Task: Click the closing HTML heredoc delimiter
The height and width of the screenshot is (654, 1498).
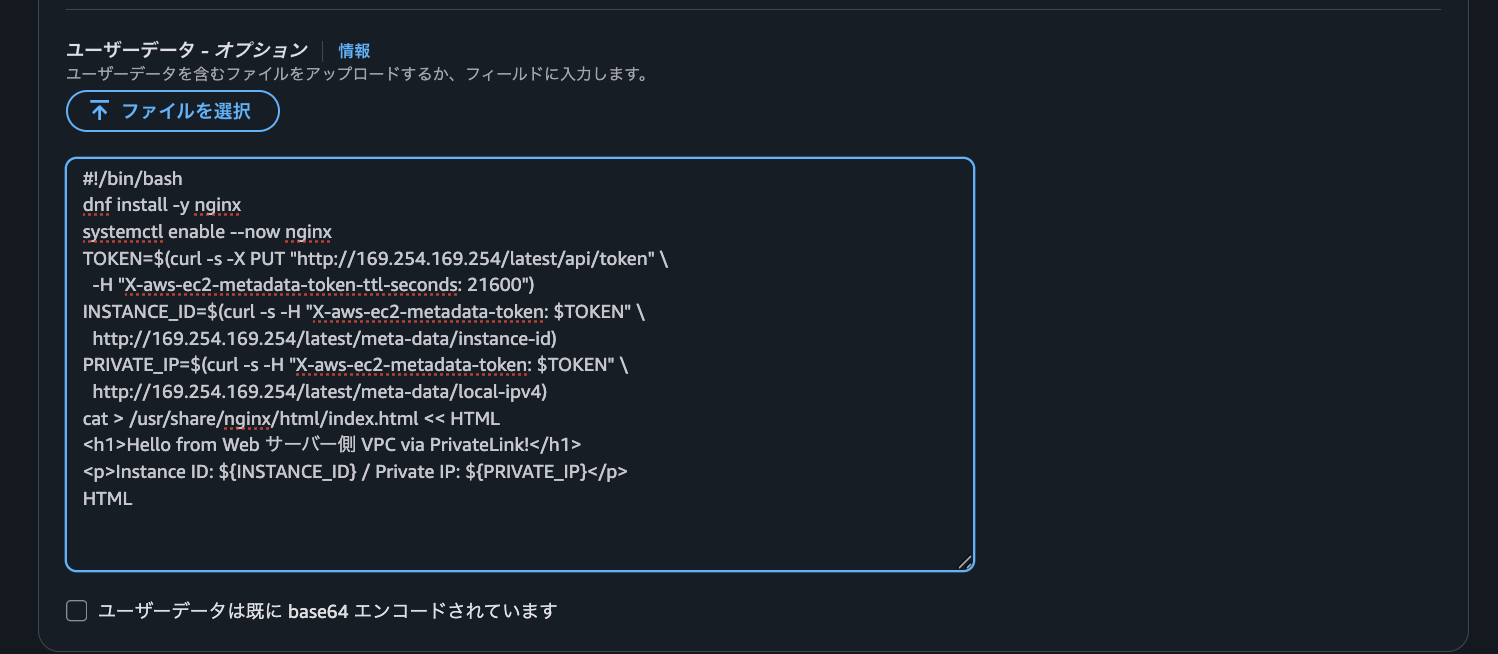Action: pyautogui.click(x=107, y=497)
